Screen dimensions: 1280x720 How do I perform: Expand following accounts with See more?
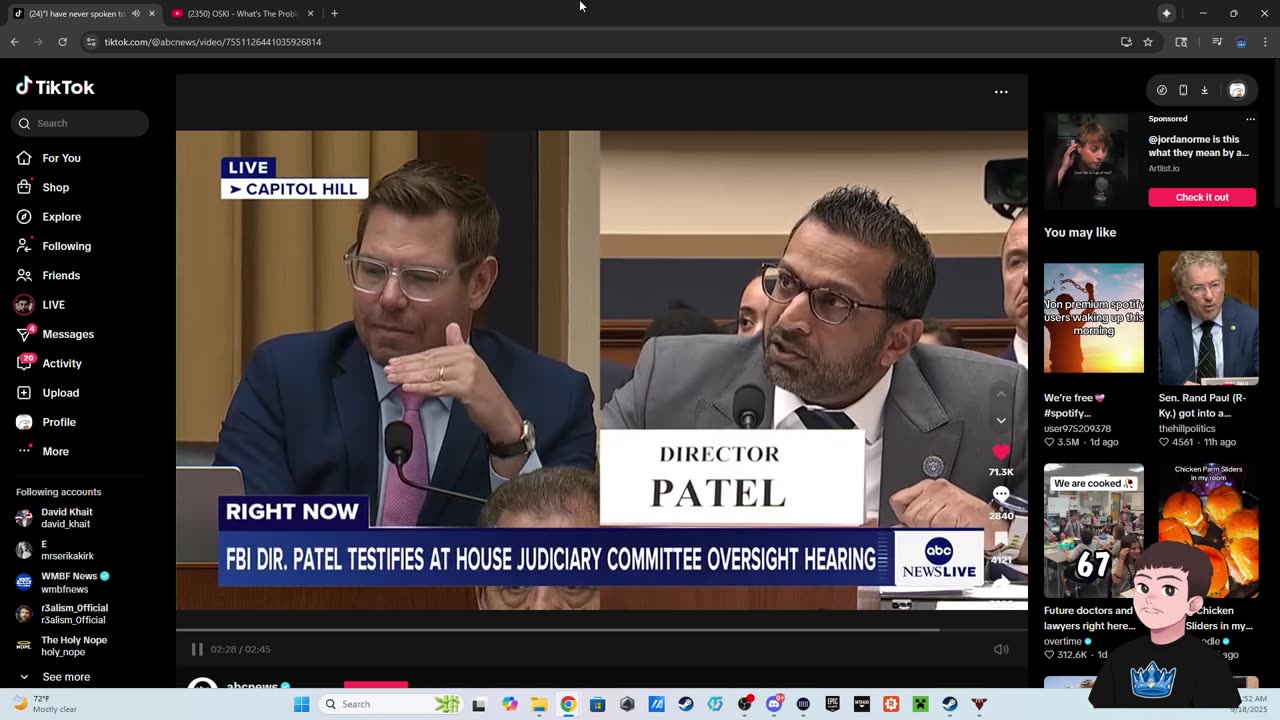tap(66, 677)
